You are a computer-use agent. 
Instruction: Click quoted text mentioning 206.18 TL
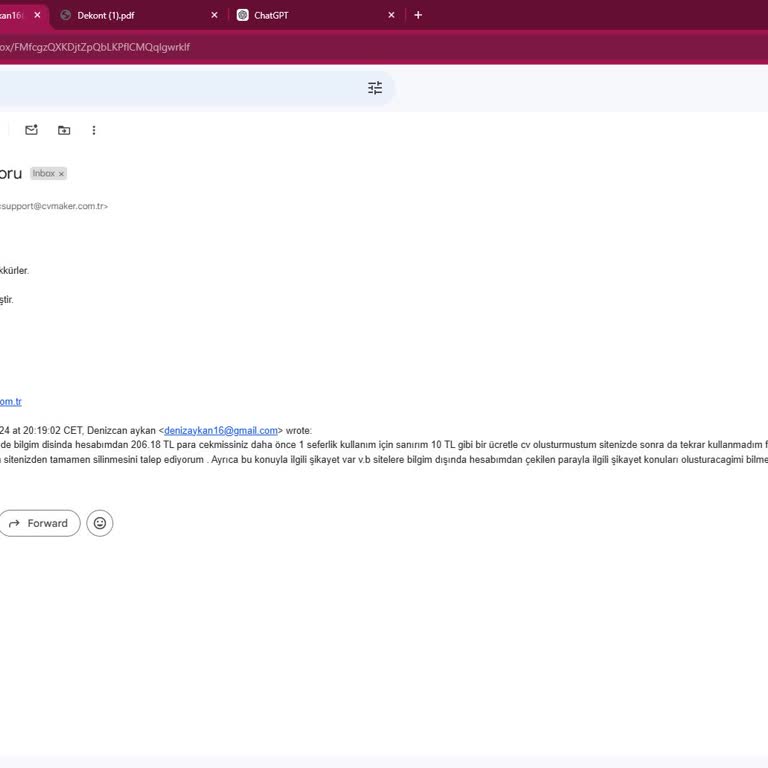pos(384,445)
